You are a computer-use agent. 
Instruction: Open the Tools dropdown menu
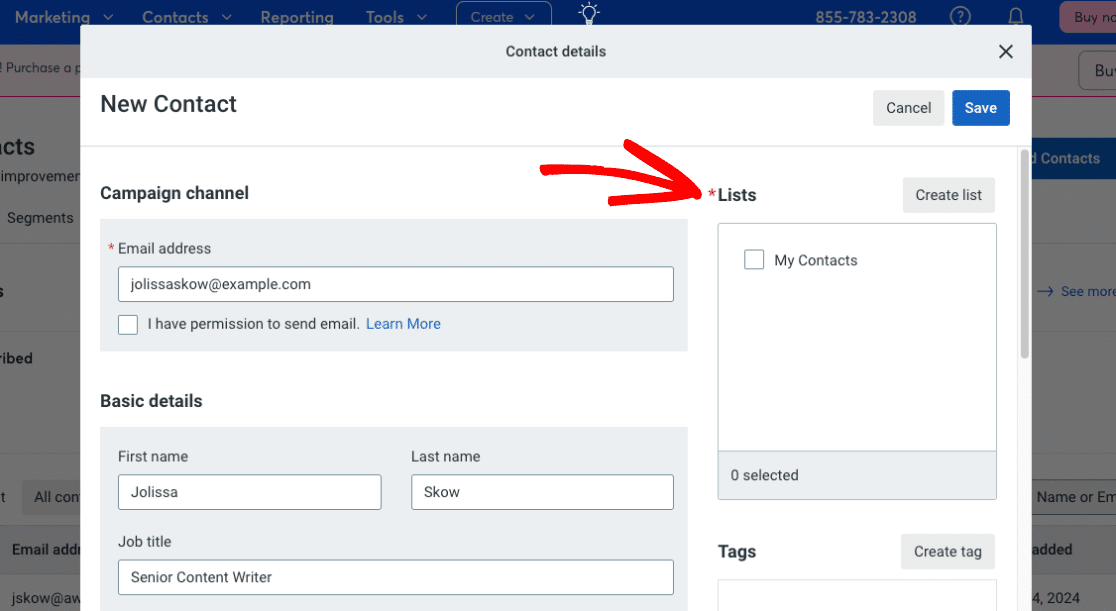click(x=395, y=16)
